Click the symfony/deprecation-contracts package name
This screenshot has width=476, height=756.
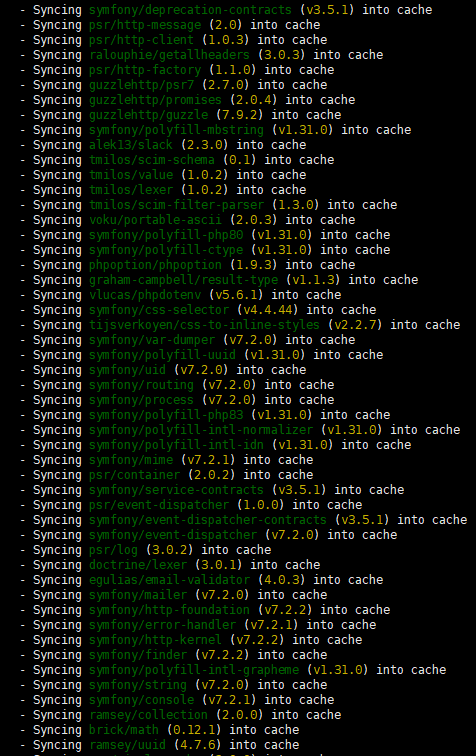pos(190,10)
